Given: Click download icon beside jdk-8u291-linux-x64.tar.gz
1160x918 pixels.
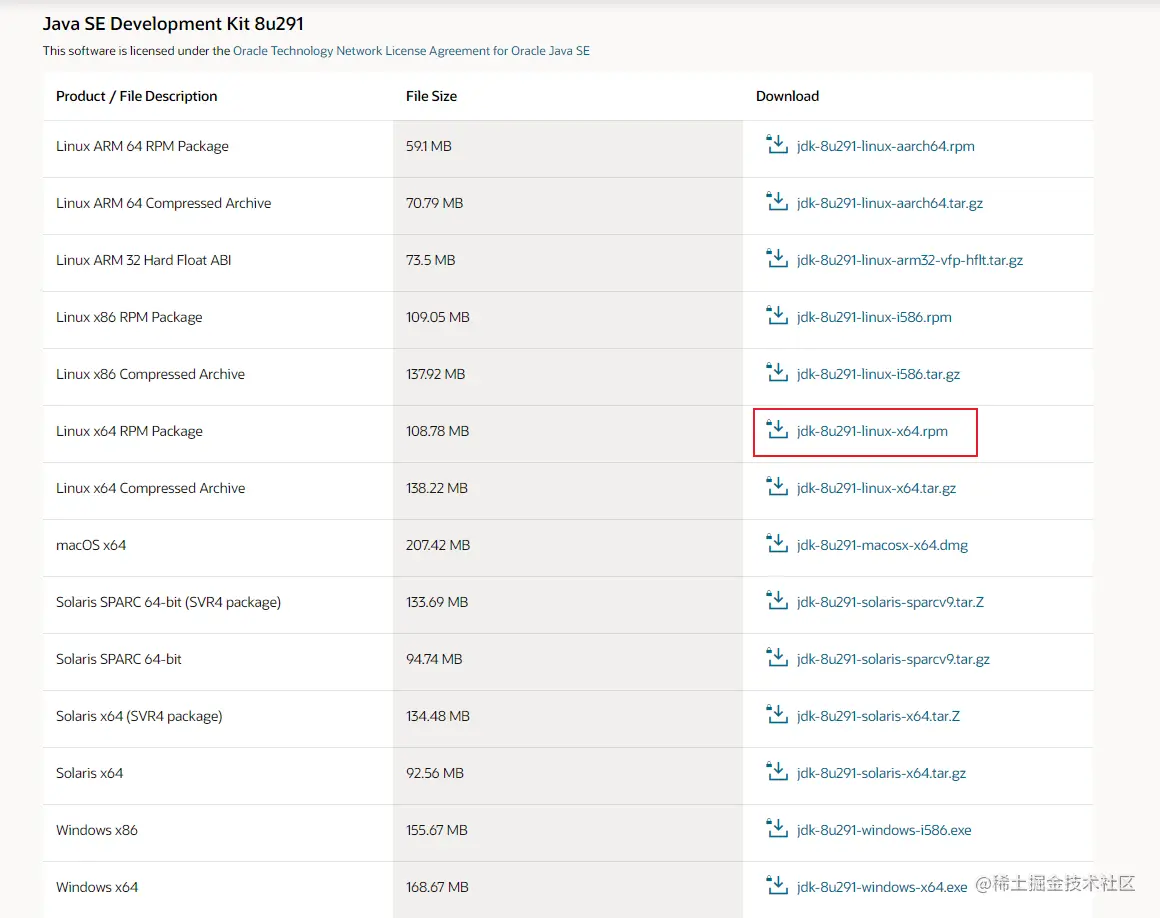Looking at the screenshot, I should point(777,485).
